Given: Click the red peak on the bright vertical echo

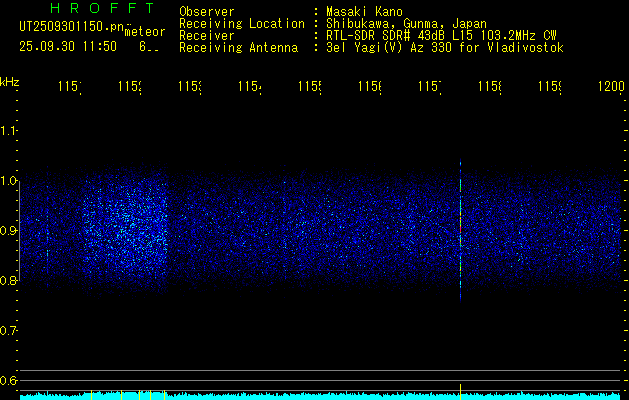Looking at the screenshot, I should 461,228.
